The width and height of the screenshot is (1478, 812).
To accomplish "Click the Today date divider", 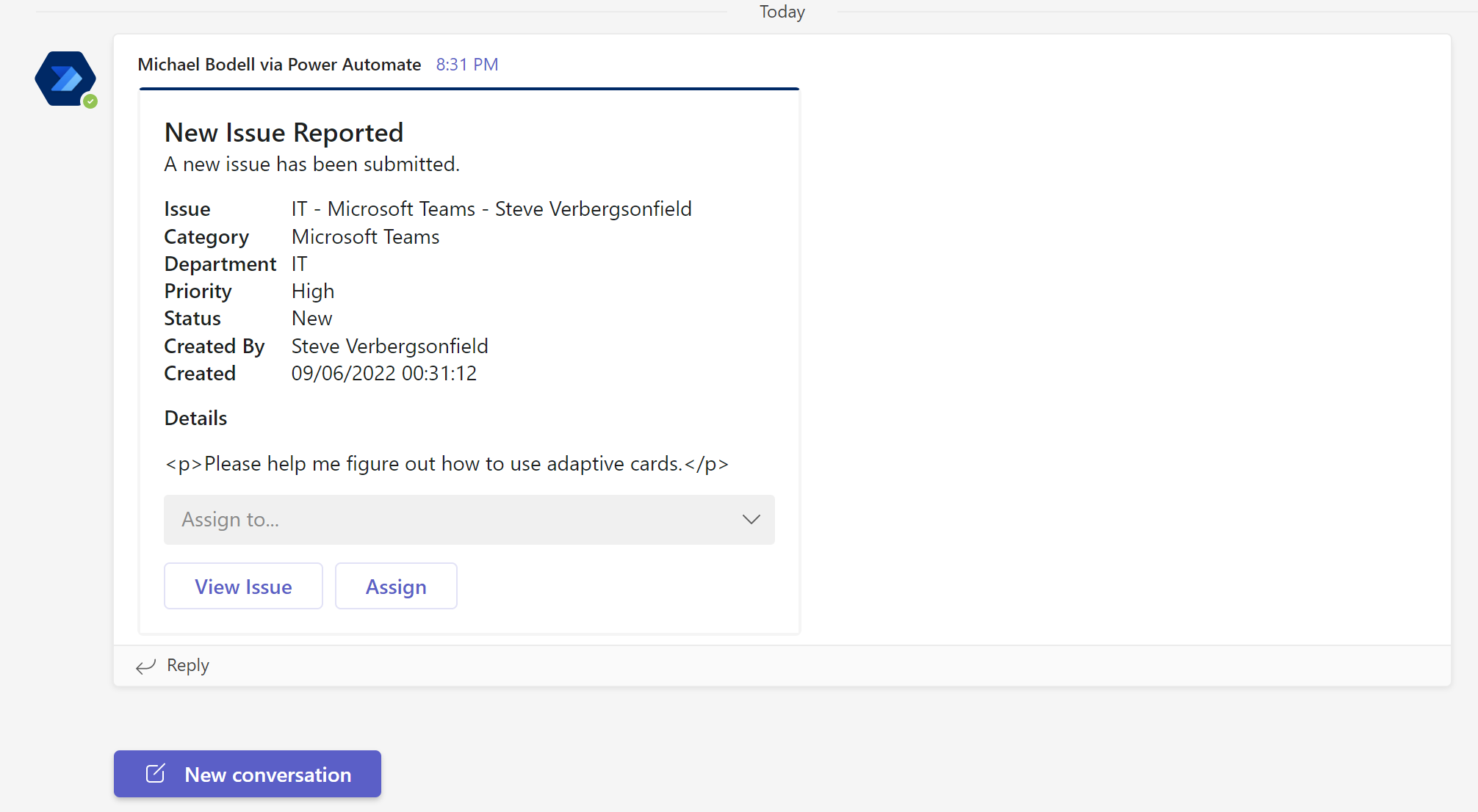I will click(781, 12).
